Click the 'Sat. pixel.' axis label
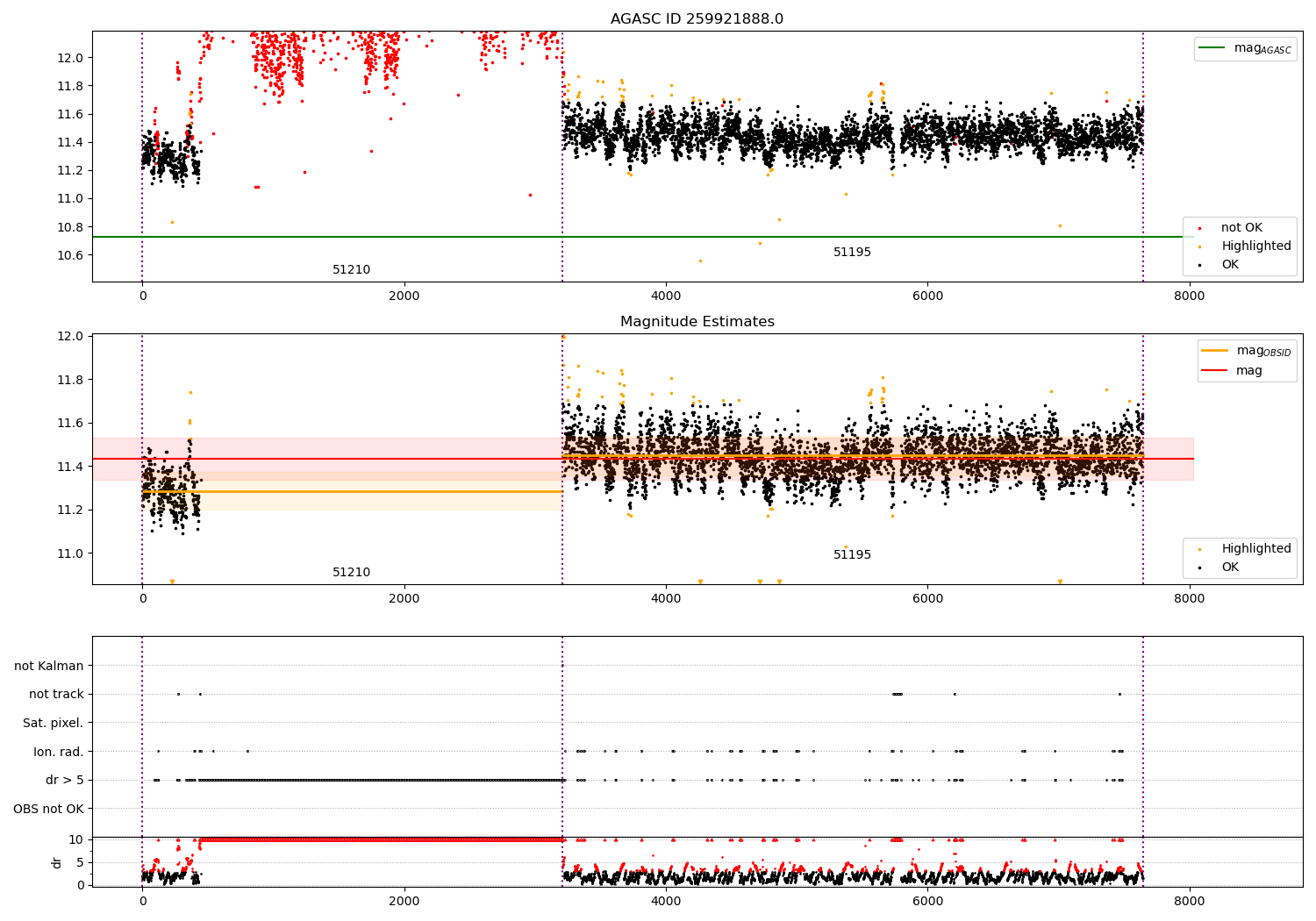Image resolution: width=1316 pixels, height=921 pixels. click(x=53, y=723)
